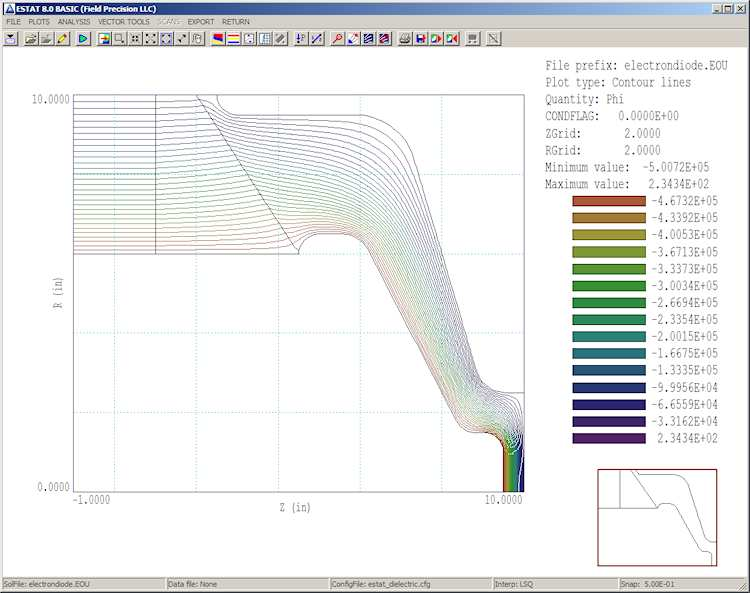Click the -4.6732E+05 legend color swatch
Viewport: 750px width, 593px height.
coord(608,201)
